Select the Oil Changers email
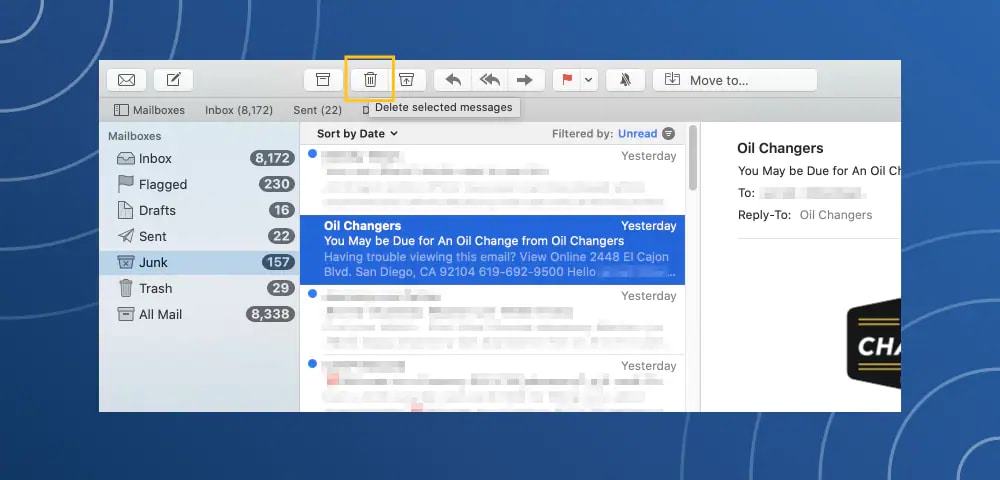The height and width of the screenshot is (480, 1000). pyautogui.click(x=492, y=250)
